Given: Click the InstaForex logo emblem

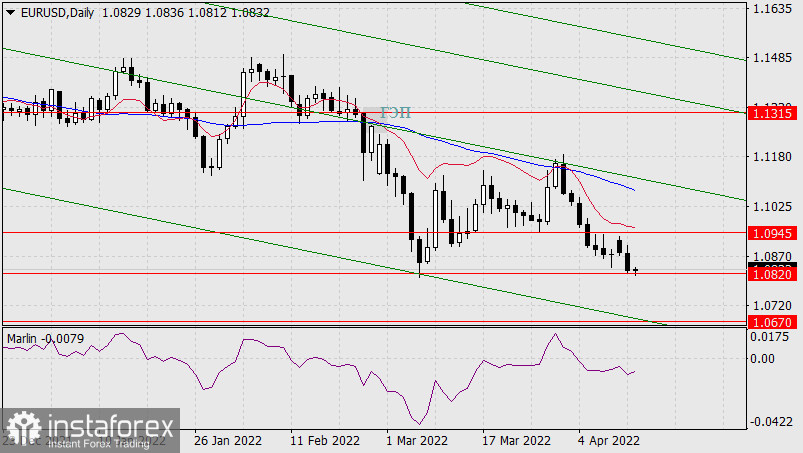Looking at the screenshot, I should coord(22,429).
